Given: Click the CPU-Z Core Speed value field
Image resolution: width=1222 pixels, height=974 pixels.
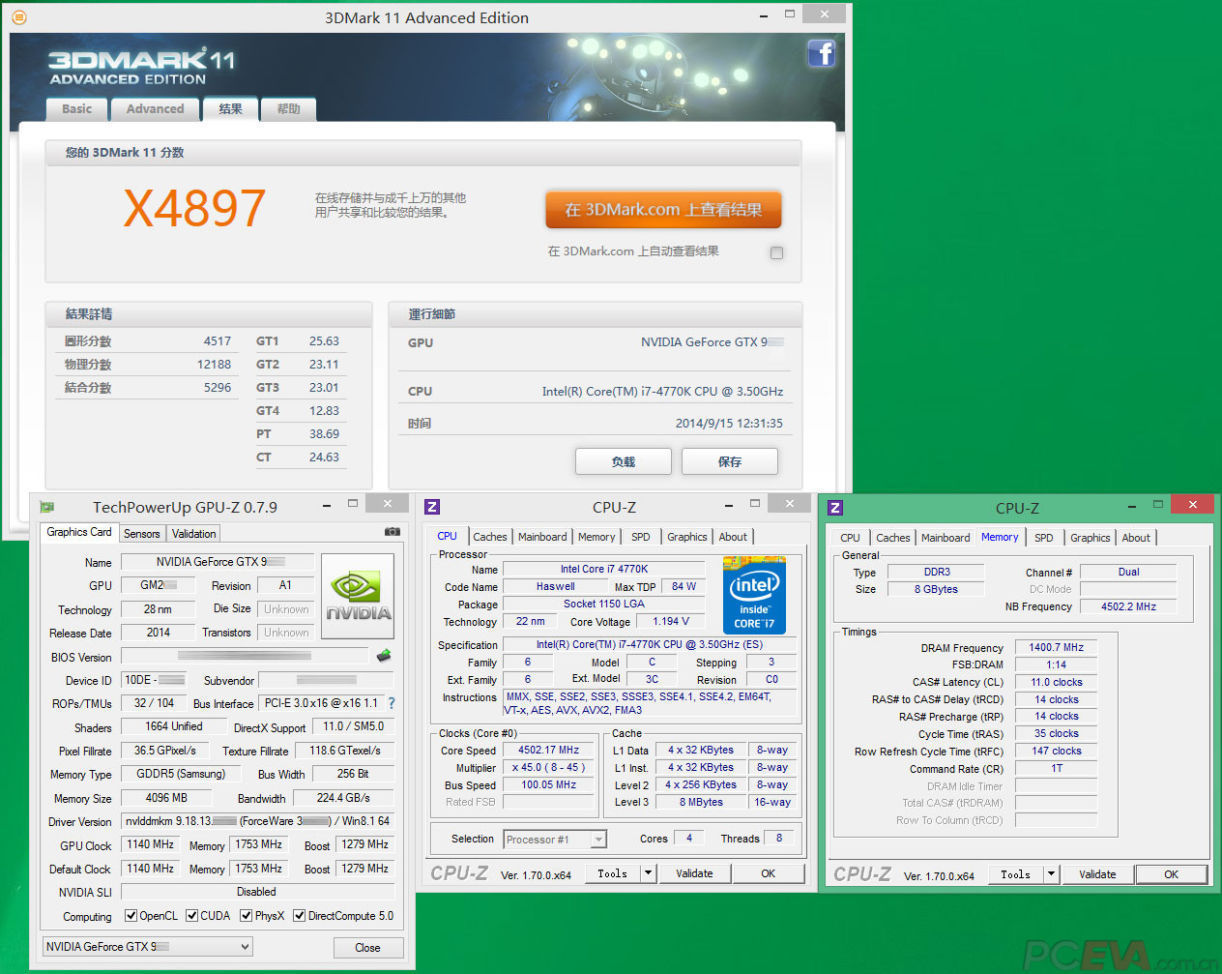Looking at the screenshot, I should pos(548,750).
